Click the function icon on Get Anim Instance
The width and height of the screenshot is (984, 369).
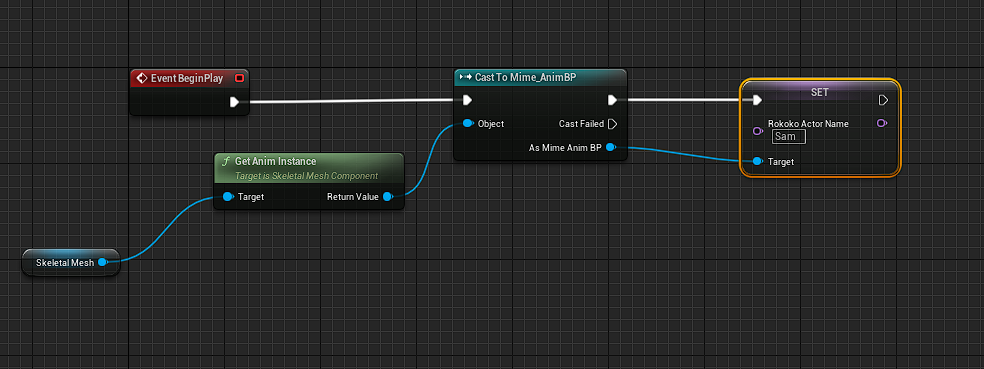226,161
